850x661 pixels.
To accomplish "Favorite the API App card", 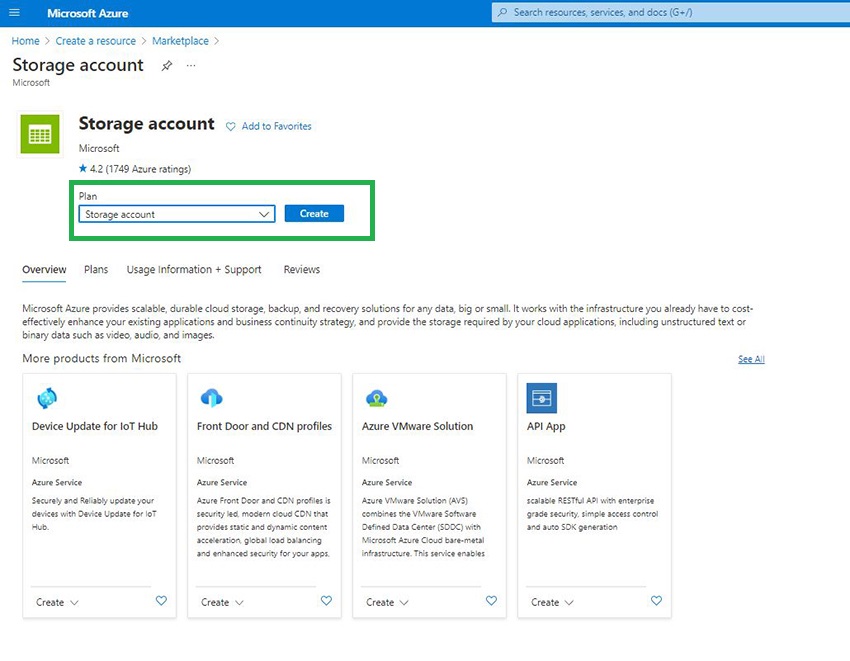I will (x=656, y=601).
